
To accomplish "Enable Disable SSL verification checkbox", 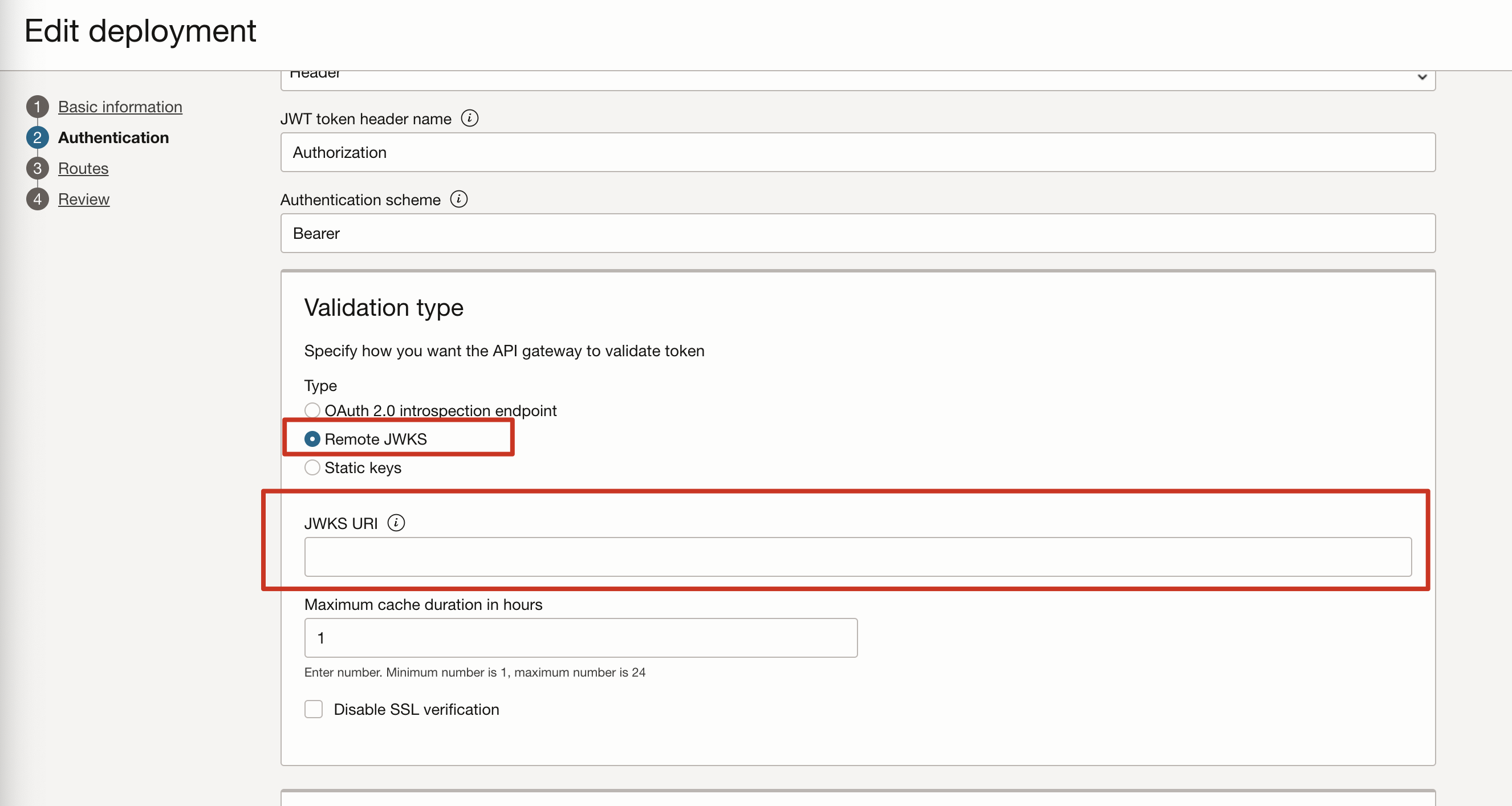I will (314, 709).
